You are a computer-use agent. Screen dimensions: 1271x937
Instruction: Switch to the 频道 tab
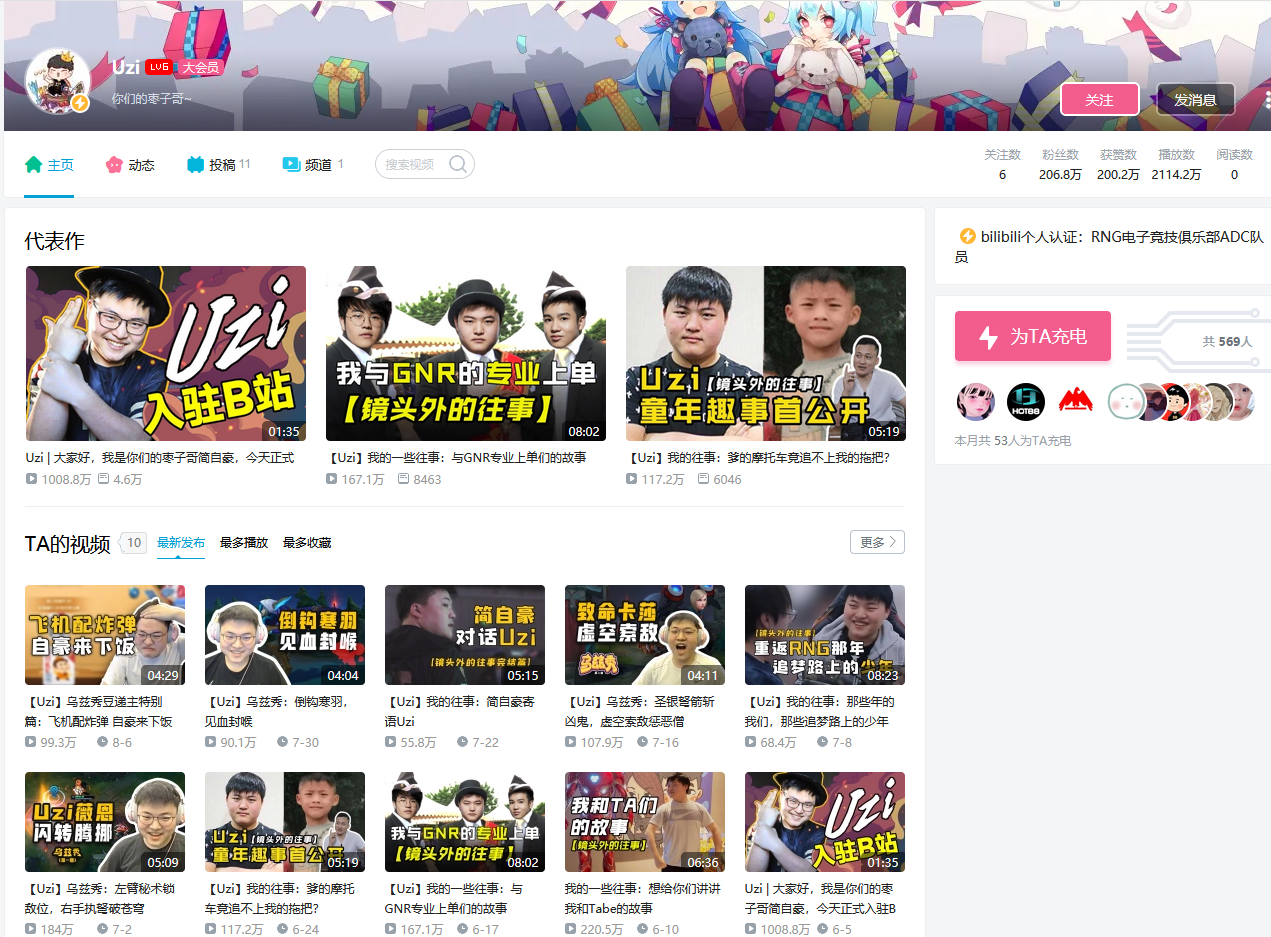pyautogui.click(x=312, y=165)
